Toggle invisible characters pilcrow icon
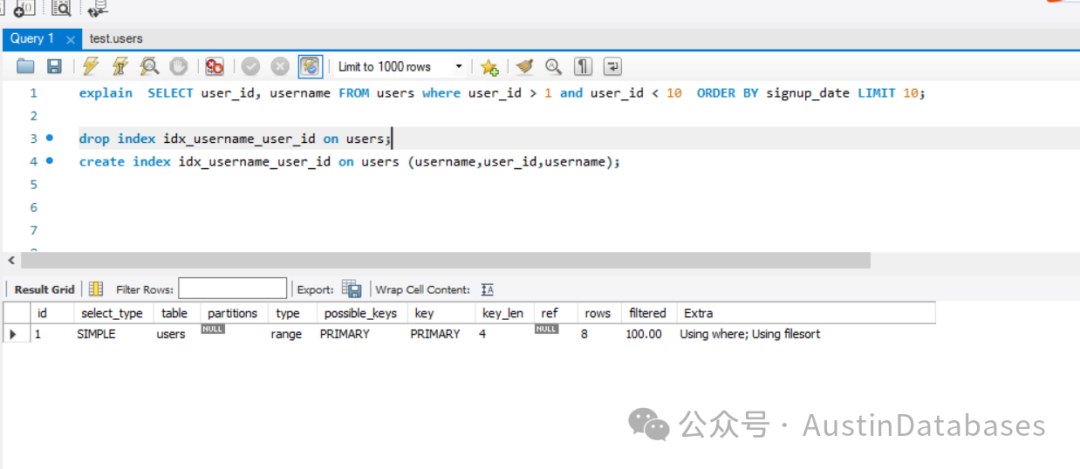The image size is (1080, 469). coord(583,66)
